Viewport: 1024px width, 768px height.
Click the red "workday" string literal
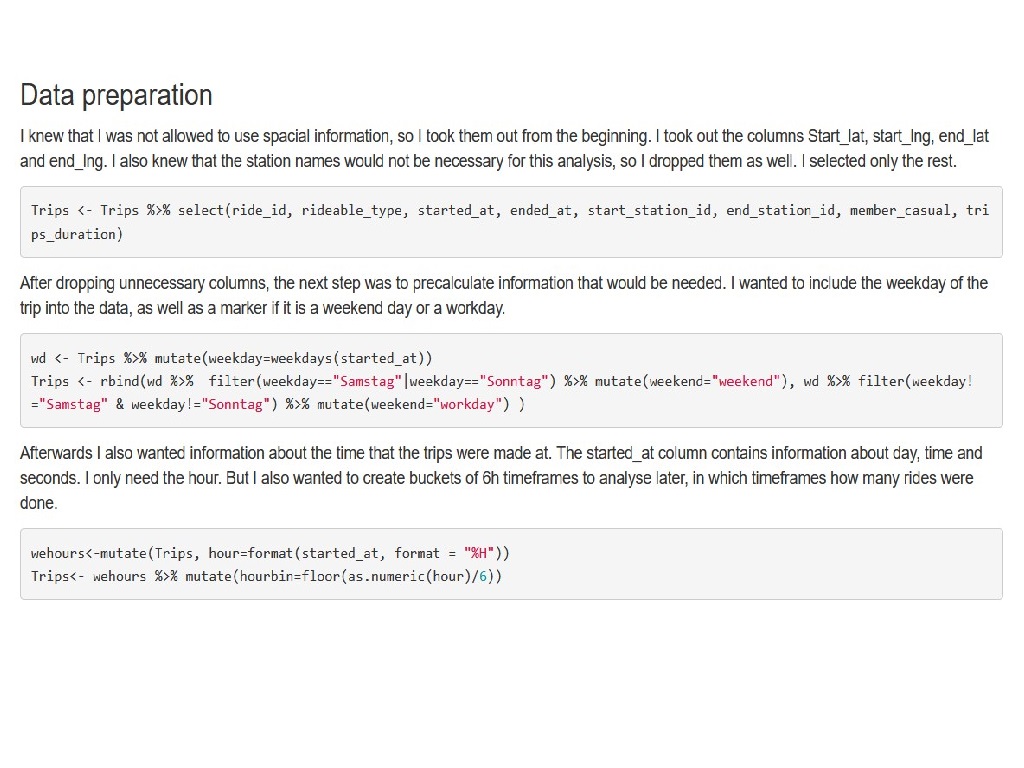pyautogui.click(x=468, y=404)
